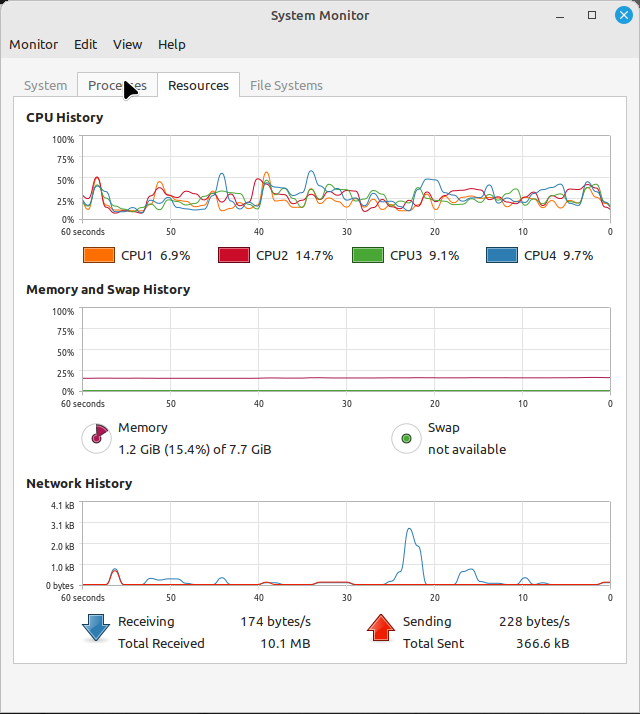Click the CPU1 6.9% label
Screen dimensions: 640x714
coord(155,255)
